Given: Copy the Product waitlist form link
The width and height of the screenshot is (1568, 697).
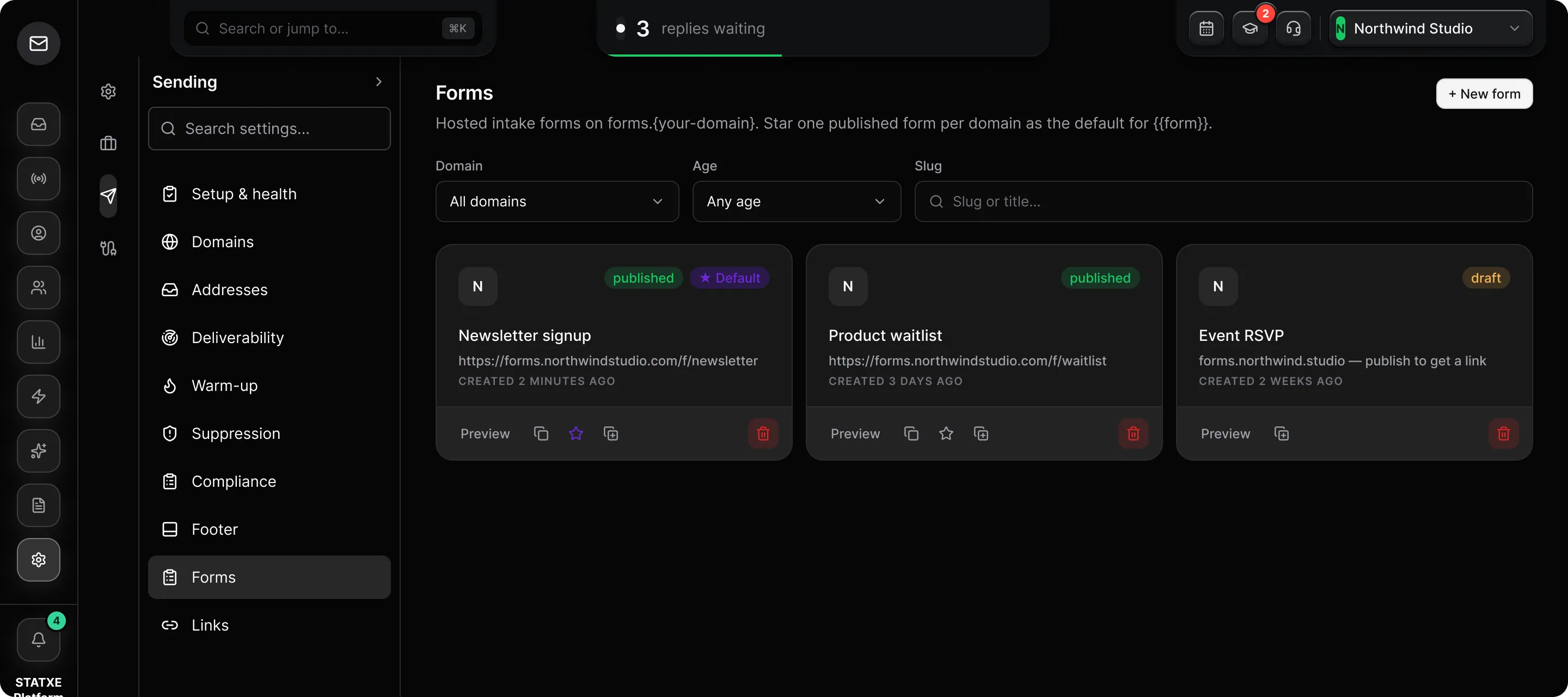Looking at the screenshot, I should pos(911,433).
